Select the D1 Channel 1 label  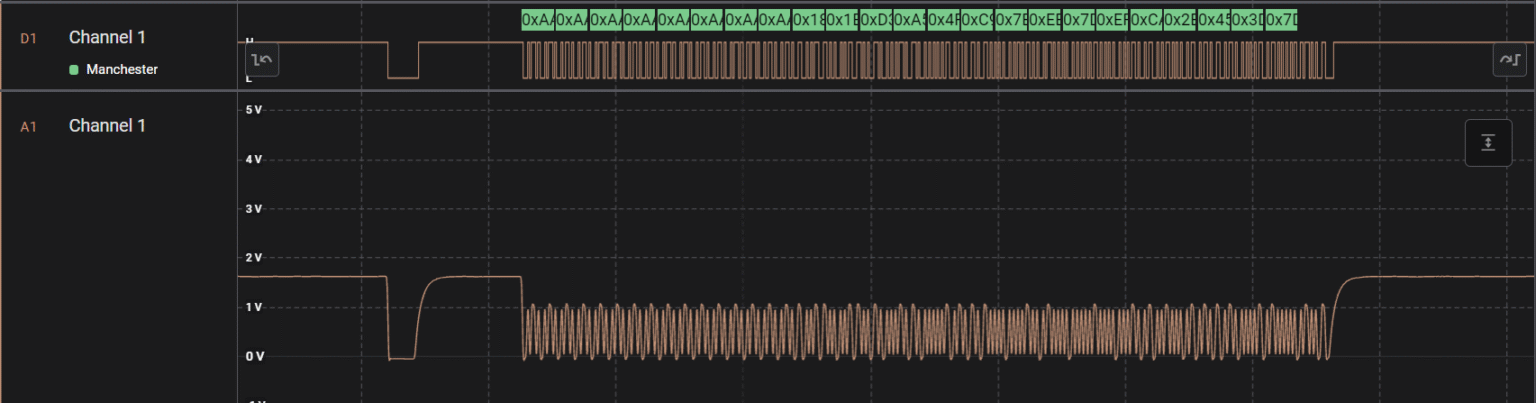tap(107, 37)
